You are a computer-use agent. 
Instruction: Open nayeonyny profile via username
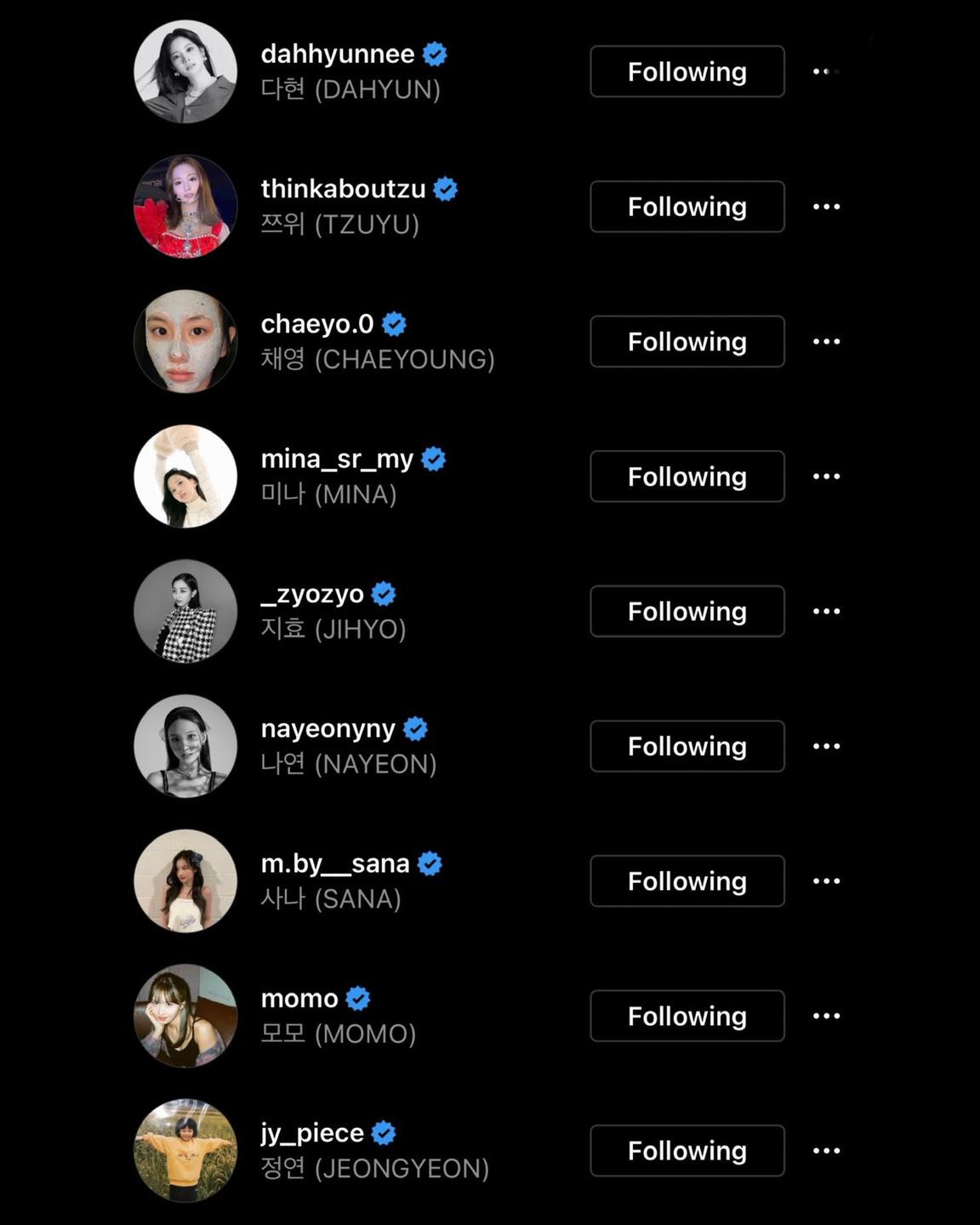(x=328, y=729)
